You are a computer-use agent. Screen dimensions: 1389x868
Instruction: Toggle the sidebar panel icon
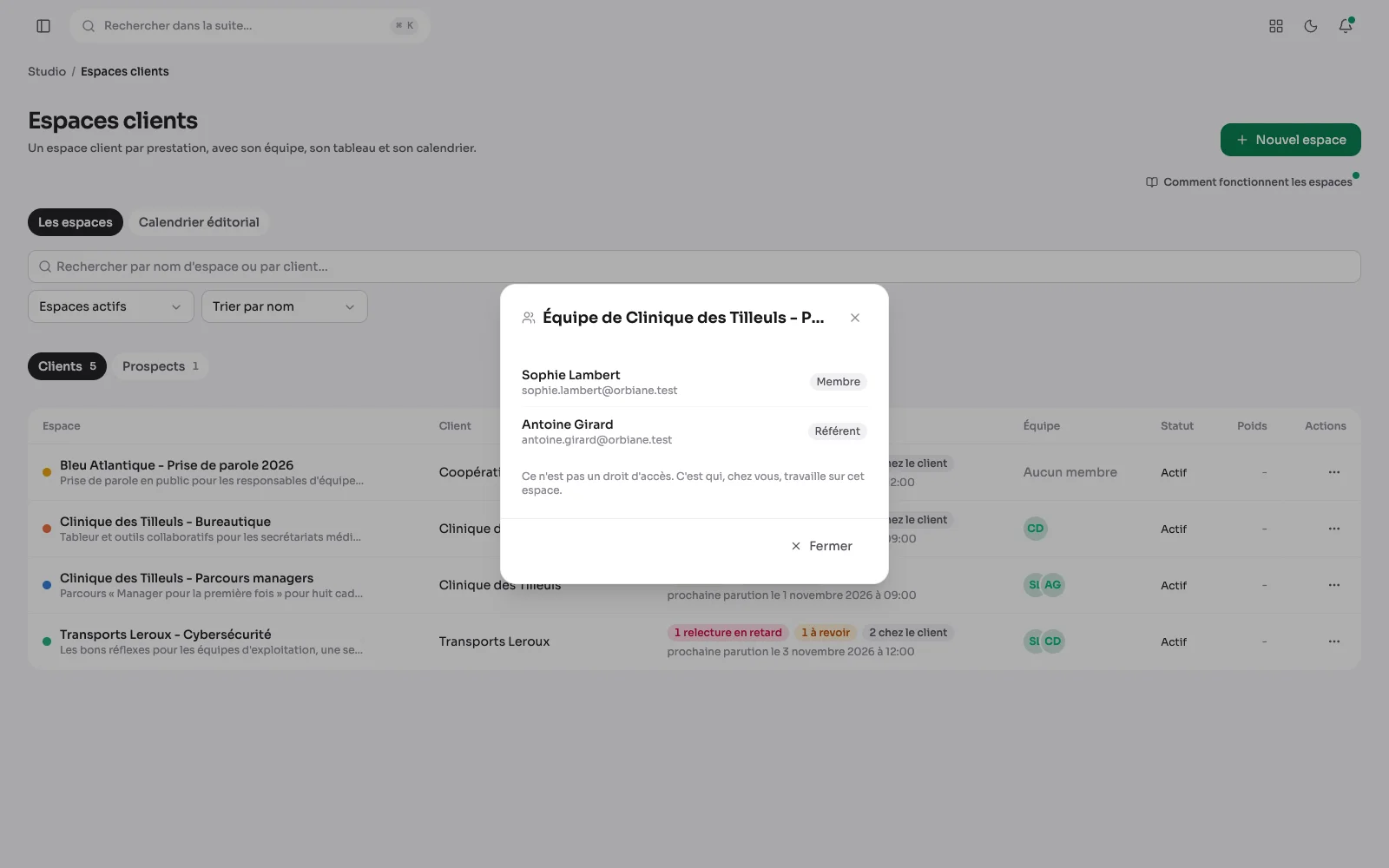coord(43,26)
